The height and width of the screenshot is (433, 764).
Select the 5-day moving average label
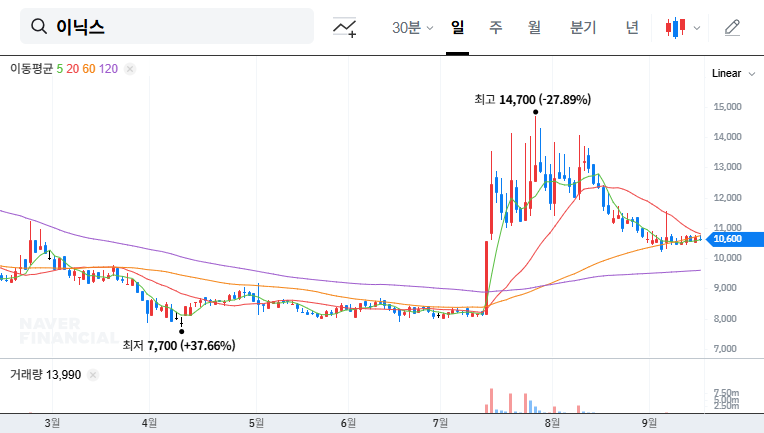coord(59,69)
